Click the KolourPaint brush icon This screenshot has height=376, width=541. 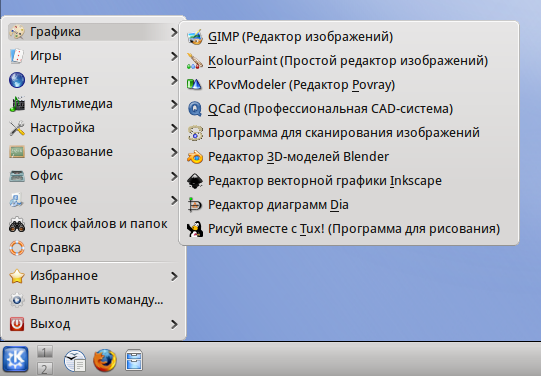point(195,61)
